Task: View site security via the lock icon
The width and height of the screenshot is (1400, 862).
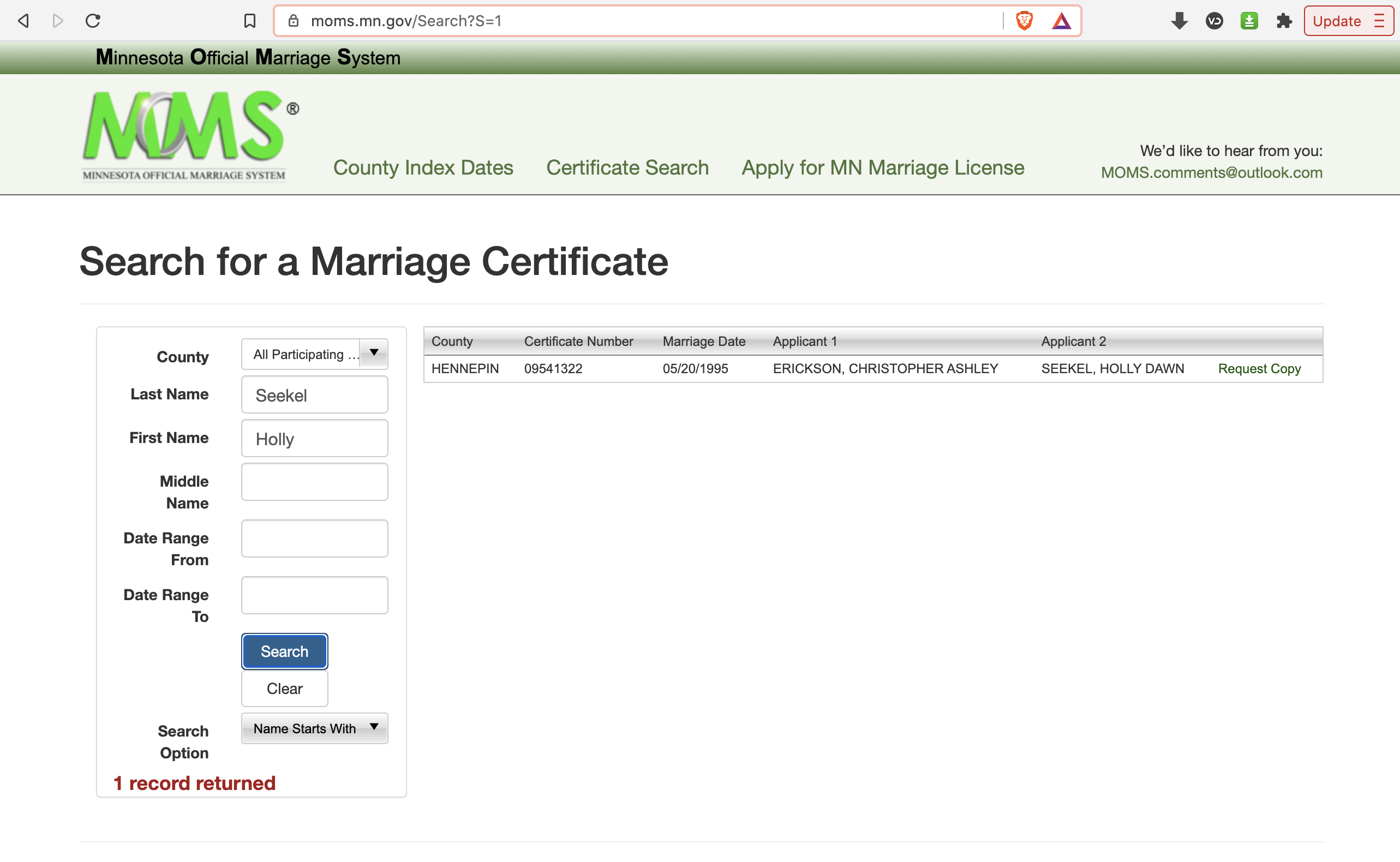Action: pos(294,21)
